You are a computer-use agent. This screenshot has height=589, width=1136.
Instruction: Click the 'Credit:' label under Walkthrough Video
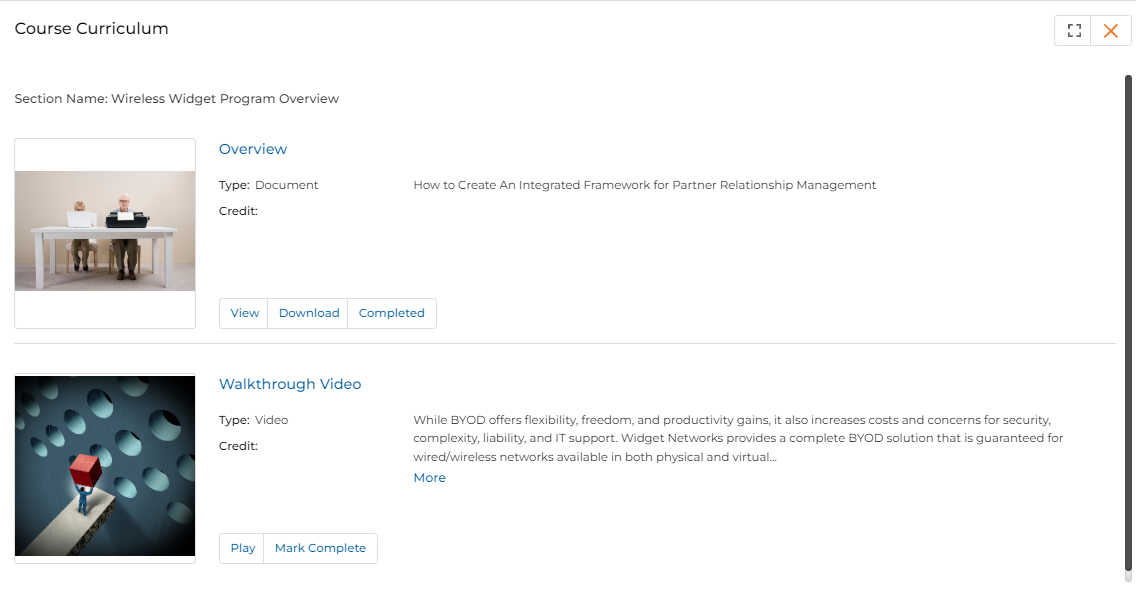[238, 446]
